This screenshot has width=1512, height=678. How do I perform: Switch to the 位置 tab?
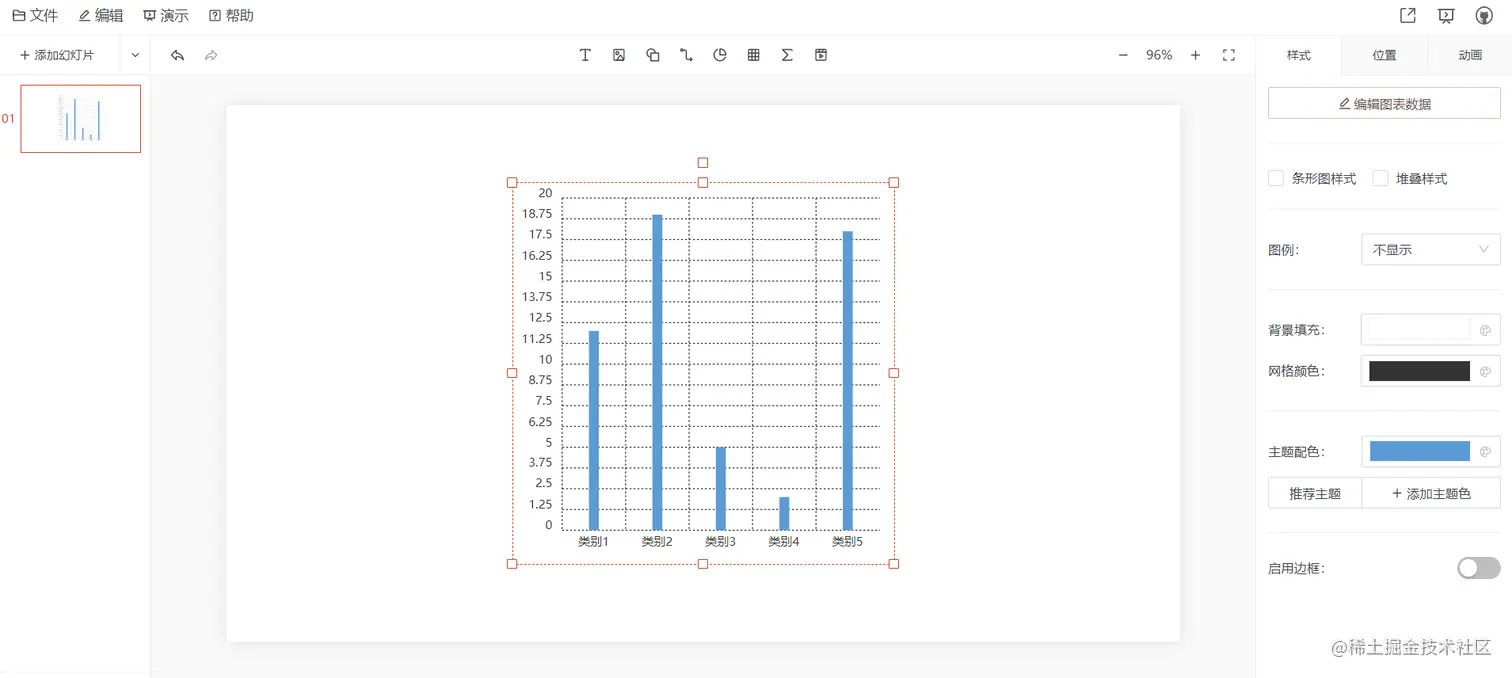(x=1384, y=55)
